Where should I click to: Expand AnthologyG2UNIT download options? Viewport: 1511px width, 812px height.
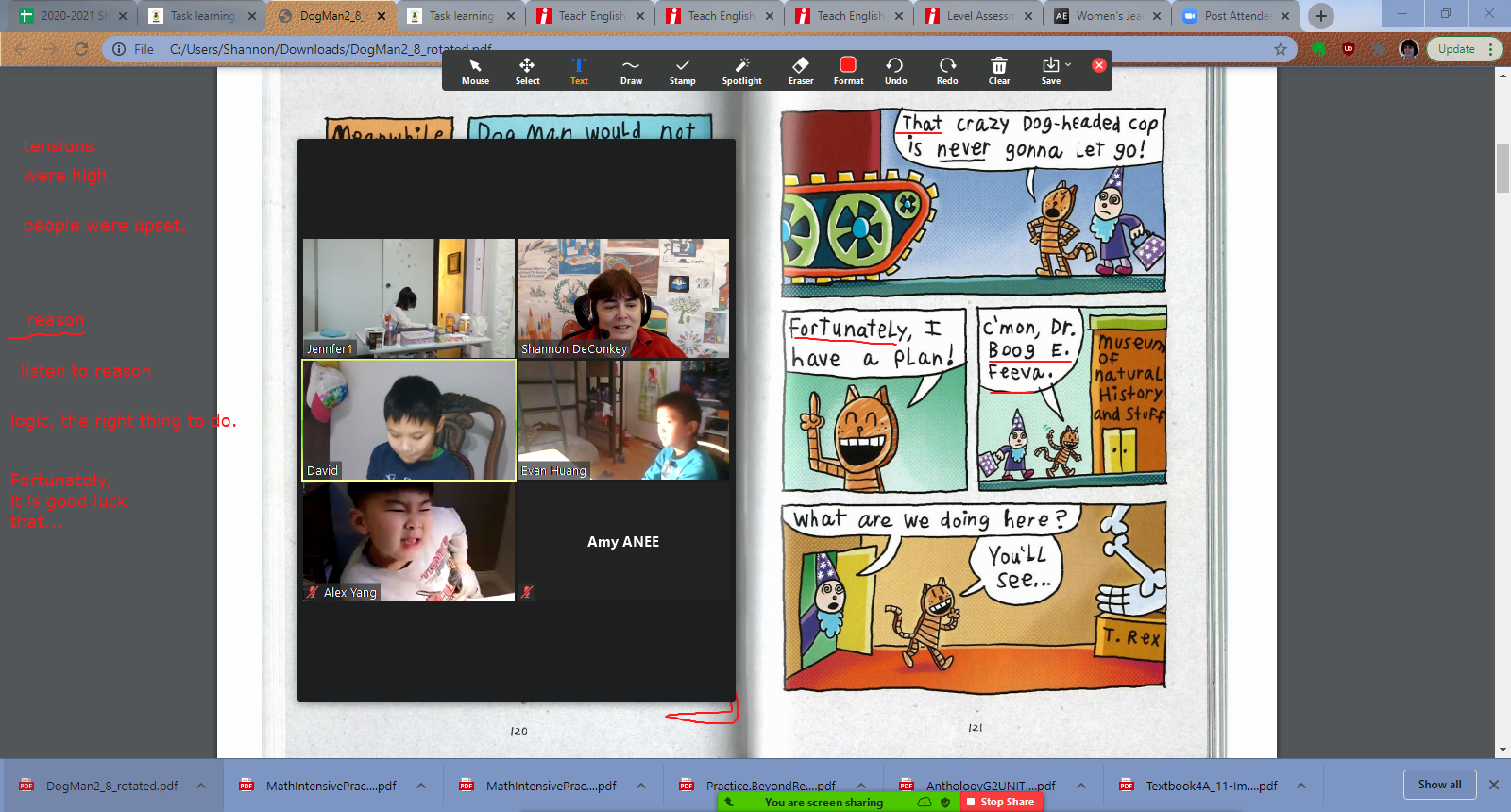(1081, 786)
